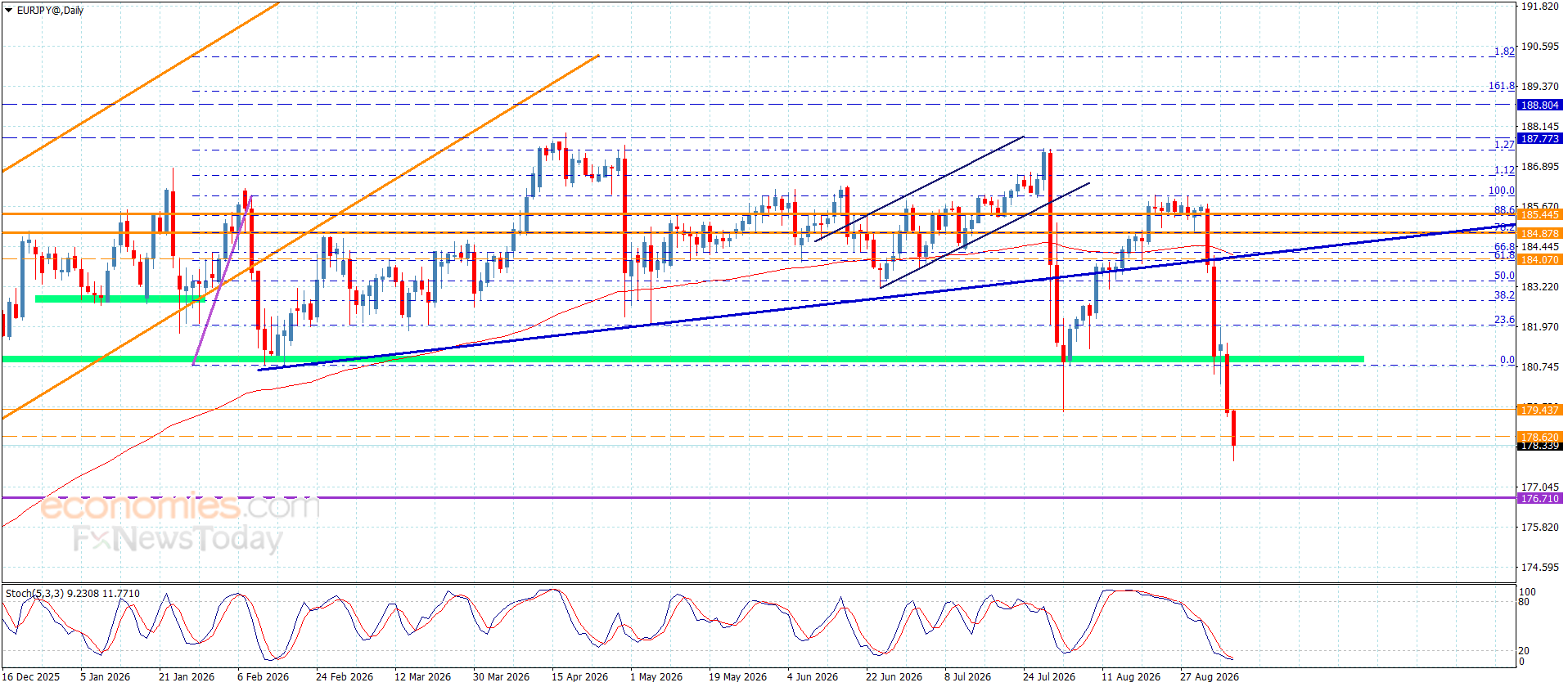Click the 27 Aug 2026 date label

pyautogui.click(x=1209, y=676)
